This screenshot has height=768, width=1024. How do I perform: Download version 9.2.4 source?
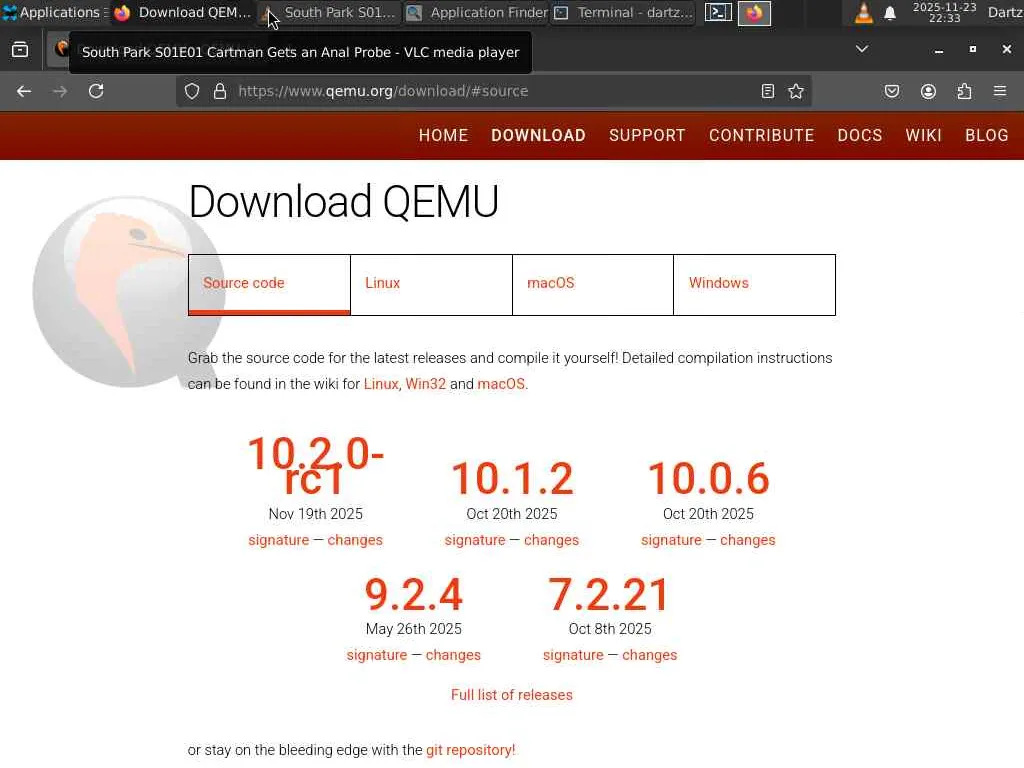click(413, 594)
